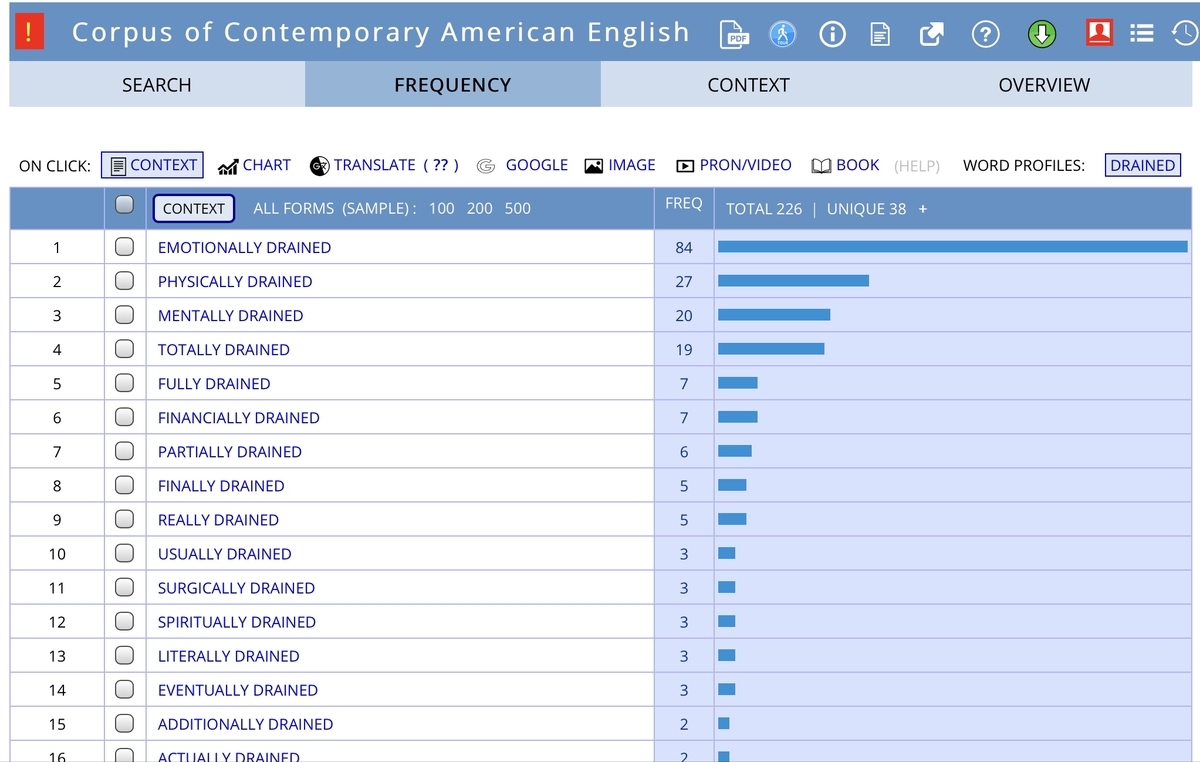The height and width of the screenshot is (762, 1200).
Task: Open the question mark help icon
Action: pyautogui.click(x=986, y=35)
